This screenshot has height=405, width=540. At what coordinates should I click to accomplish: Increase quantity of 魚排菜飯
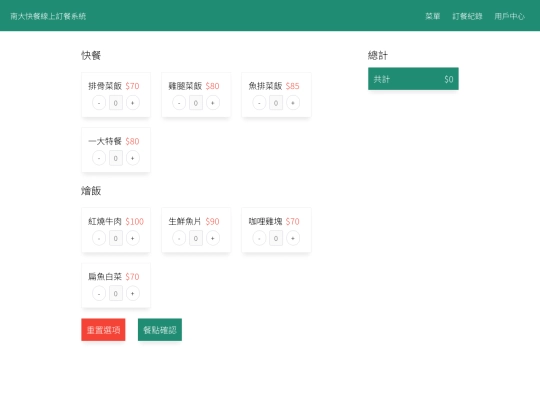[293, 103]
